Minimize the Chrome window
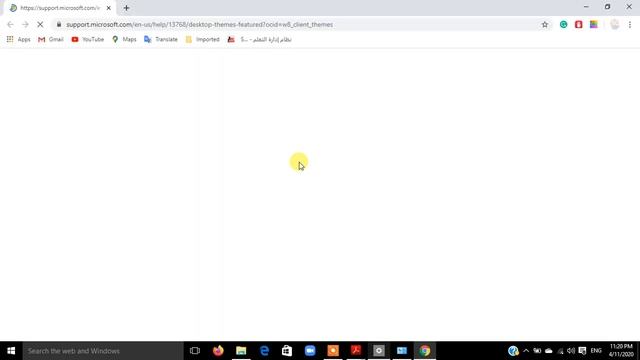Image resolution: width=640 pixels, height=360 pixels. click(586, 7)
